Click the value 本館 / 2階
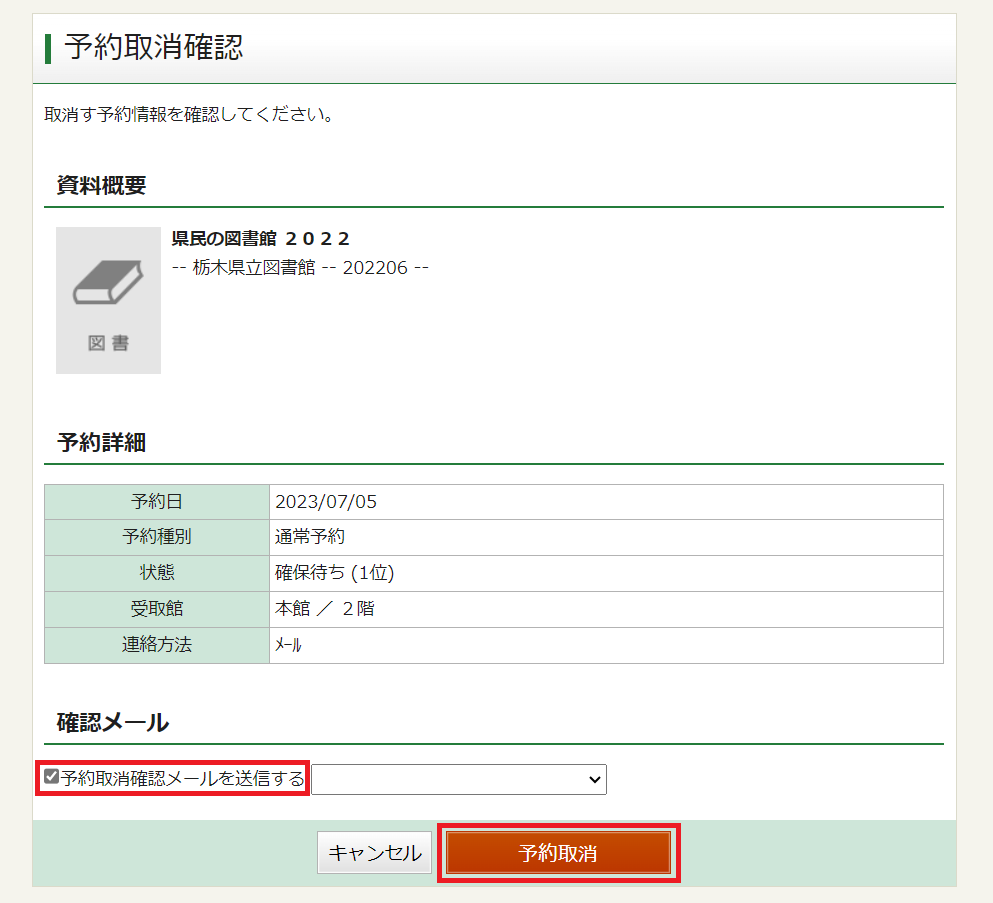This screenshot has height=903, width=993. pyautogui.click(x=324, y=609)
